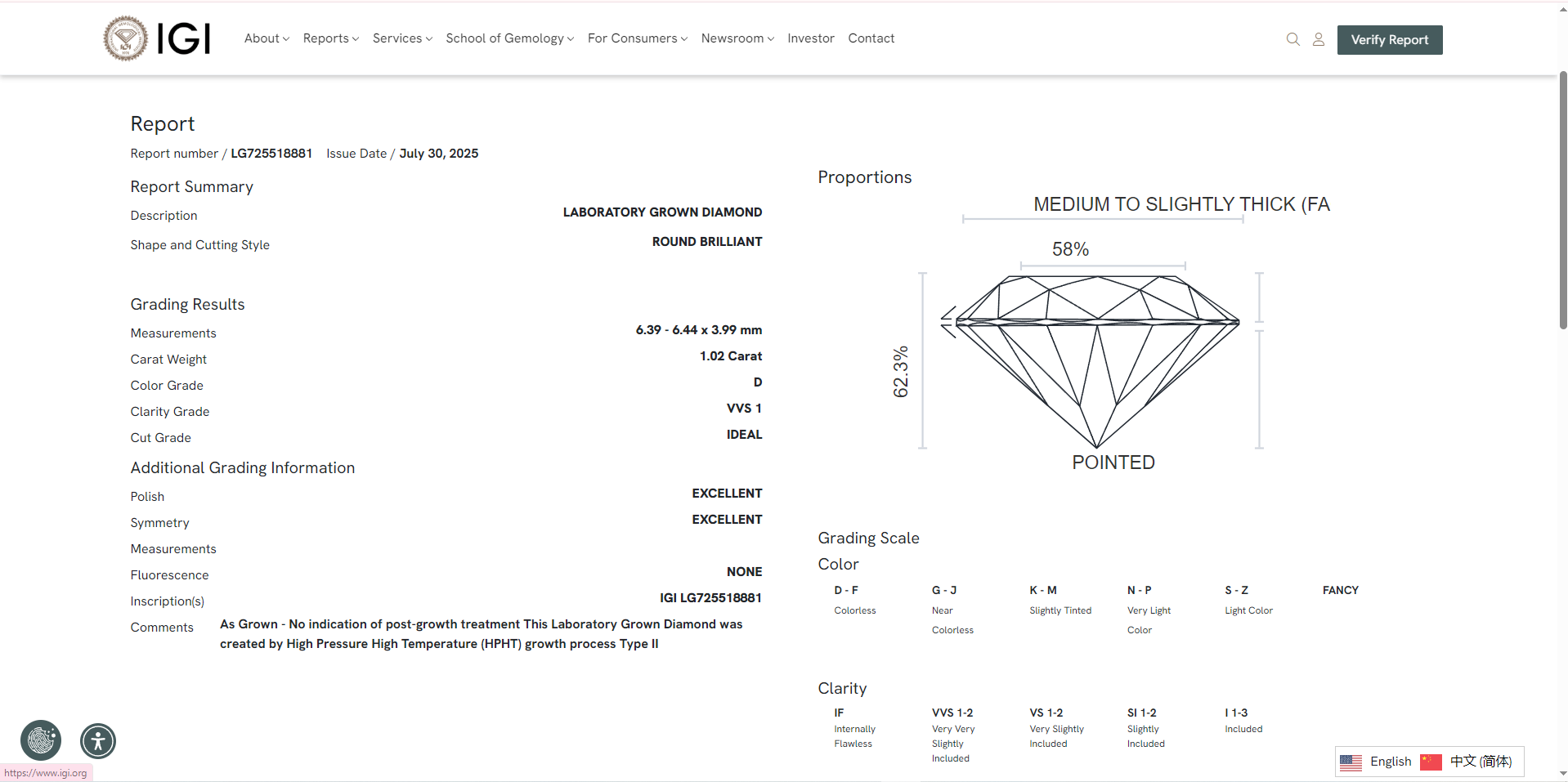Open the Services dropdown
Screen dimensions: 1568x782
pyautogui.click(x=402, y=38)
